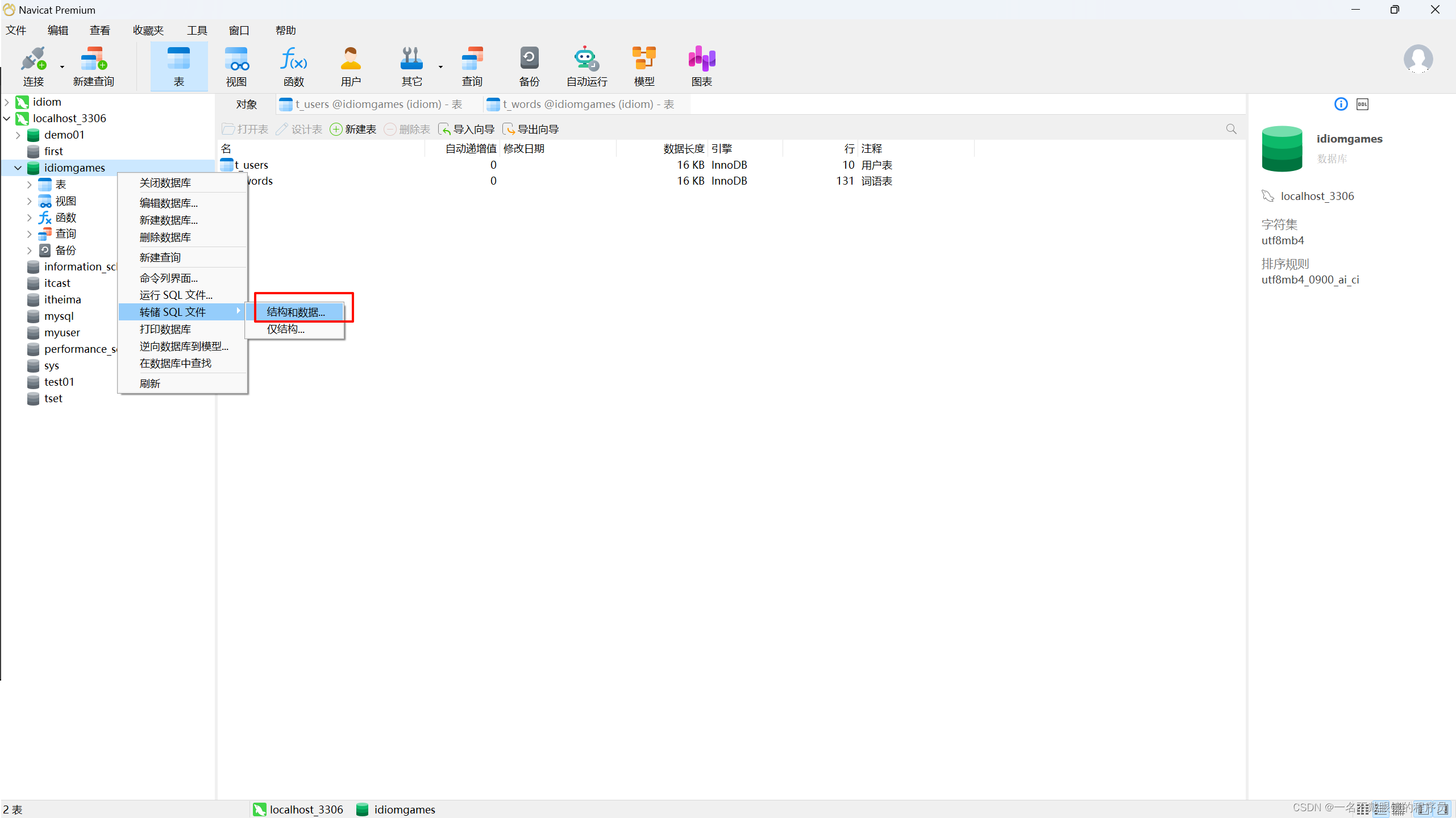The width and height of the screenshot is (1456, 818).
Task: Open the 帮助 menu
Action: point(286,30)
